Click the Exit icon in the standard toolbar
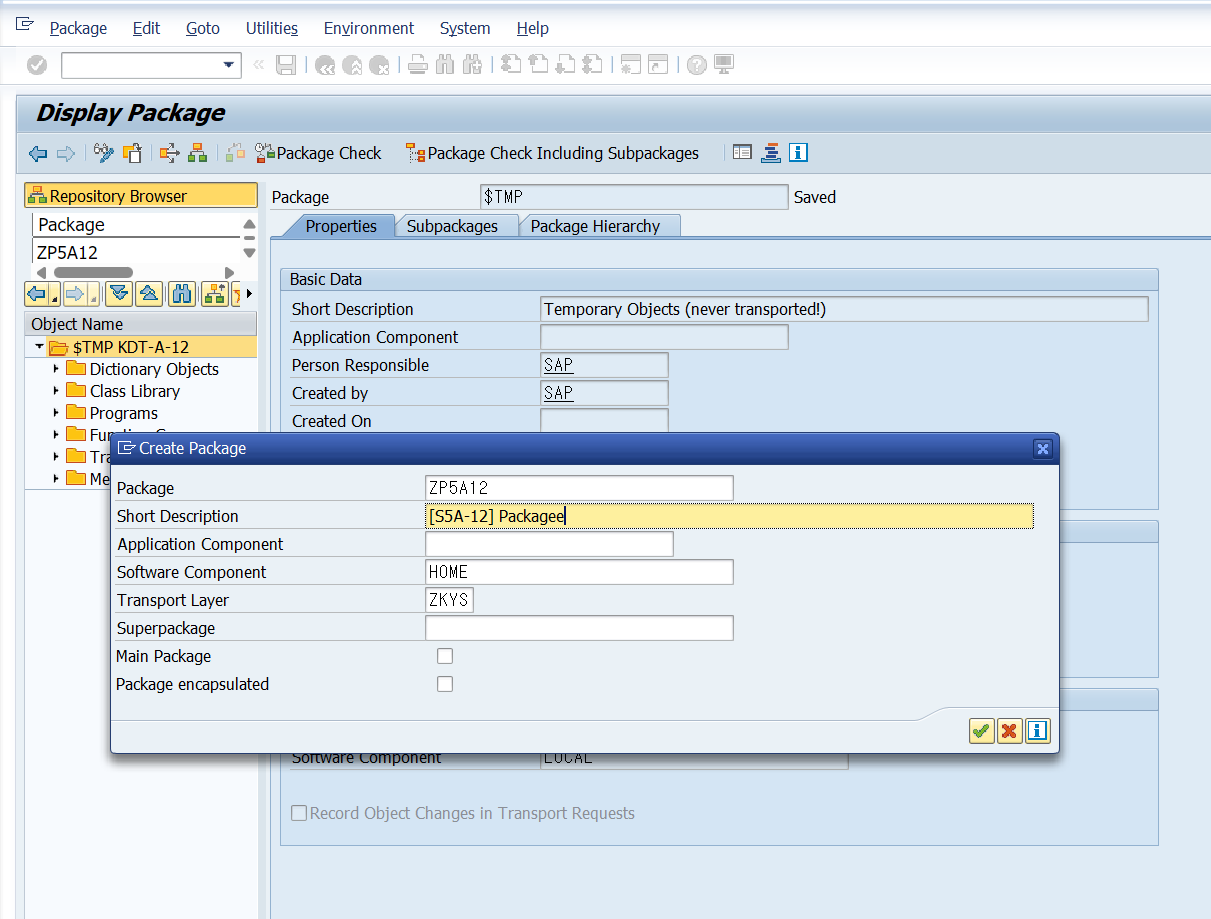 click(352, 65)
